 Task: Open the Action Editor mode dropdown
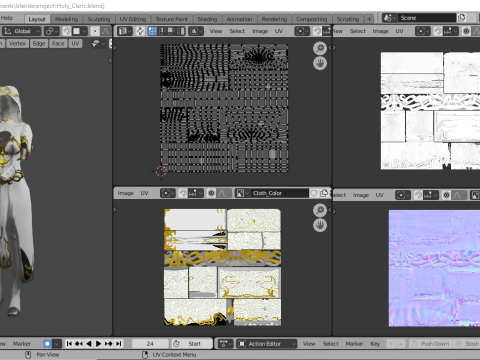coord(267,343)
